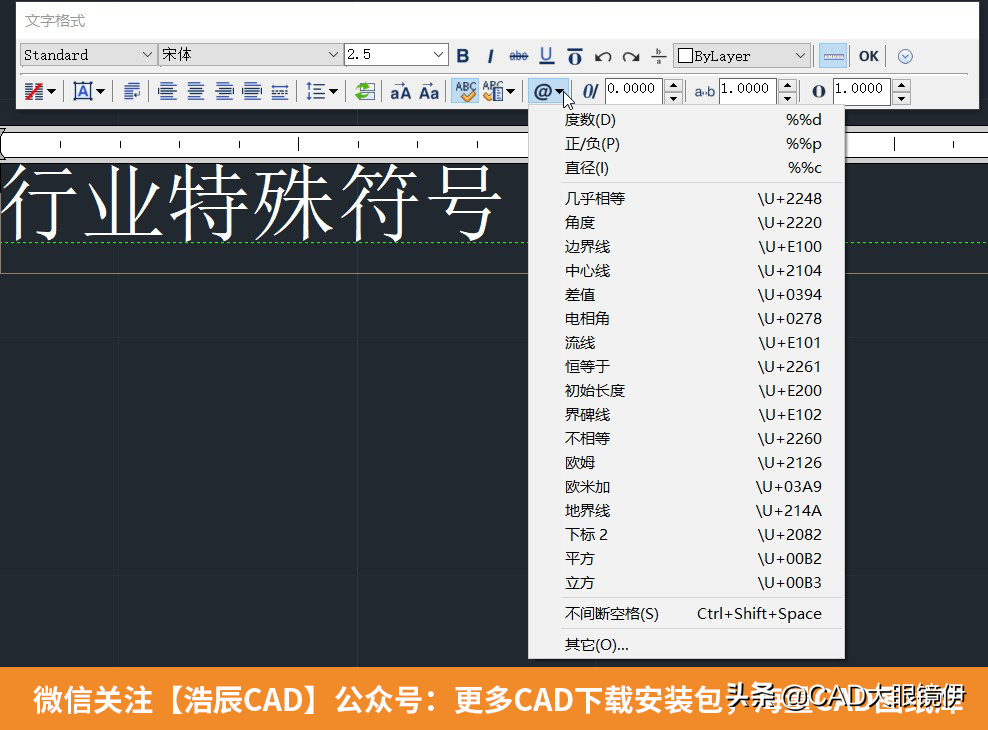
Task: Center align the text
Action: 196,91
